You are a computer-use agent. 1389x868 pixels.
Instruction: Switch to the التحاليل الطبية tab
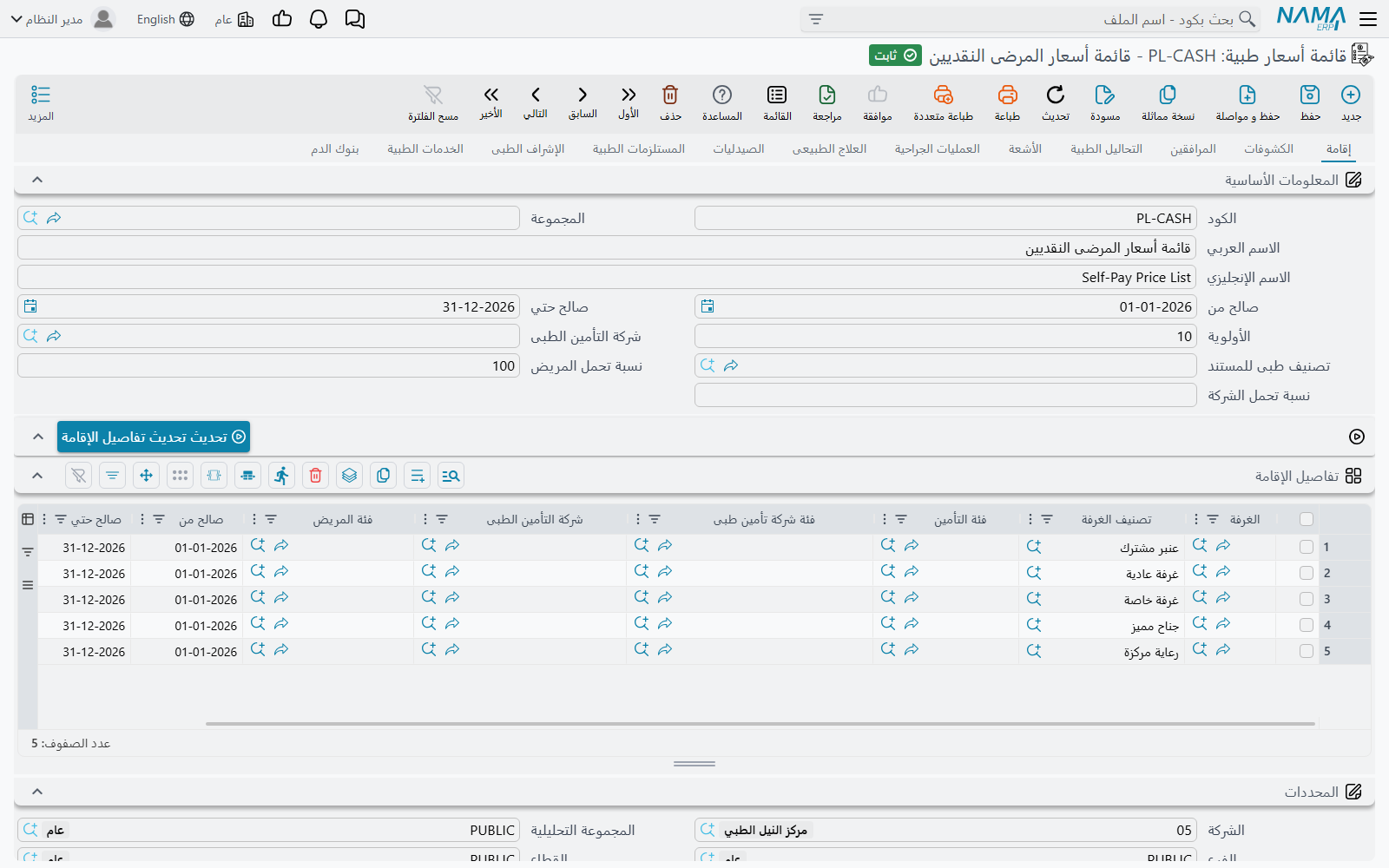click(1106, 149)
